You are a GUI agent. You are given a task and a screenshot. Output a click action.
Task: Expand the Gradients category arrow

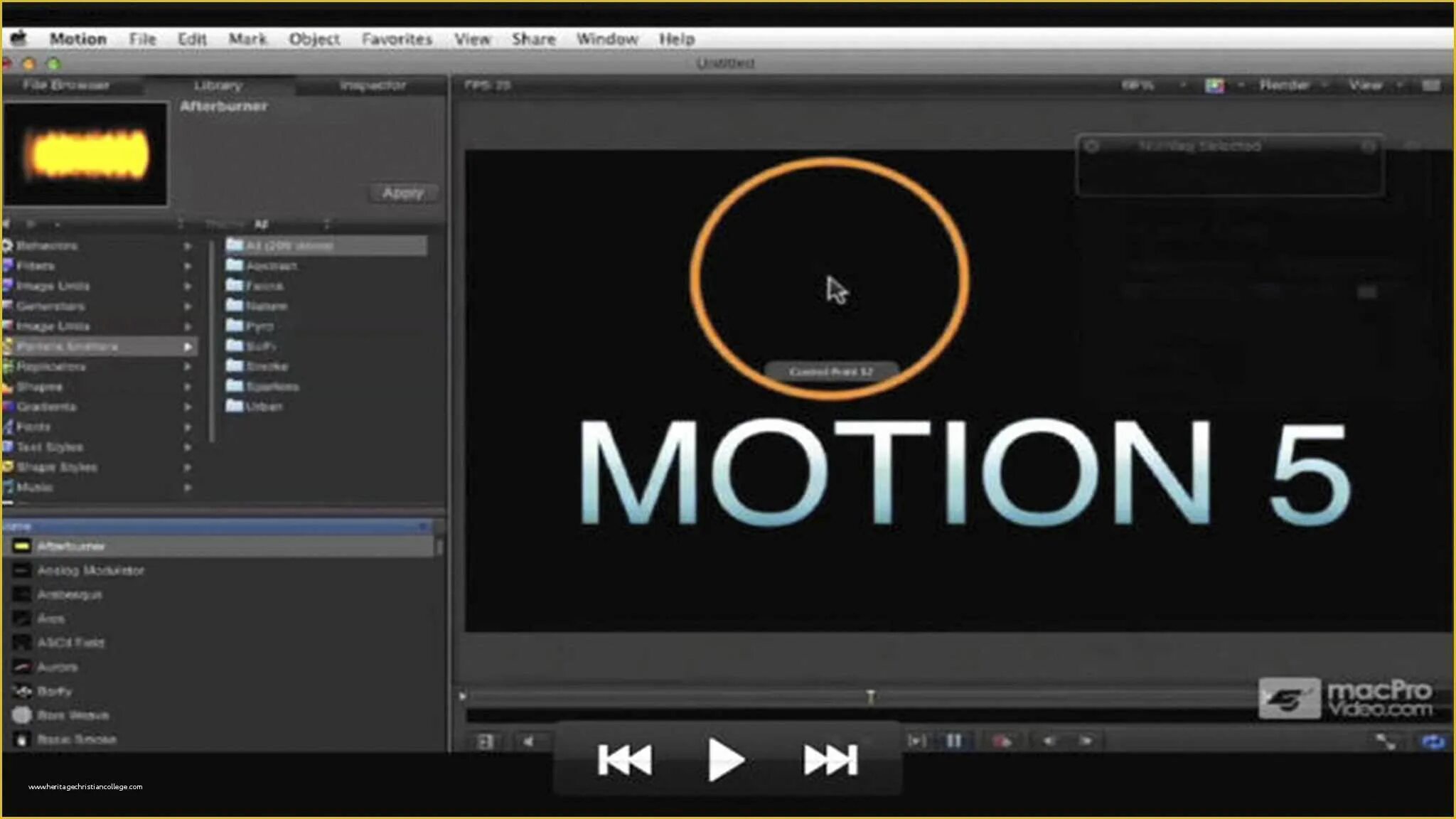click(188, 407)
